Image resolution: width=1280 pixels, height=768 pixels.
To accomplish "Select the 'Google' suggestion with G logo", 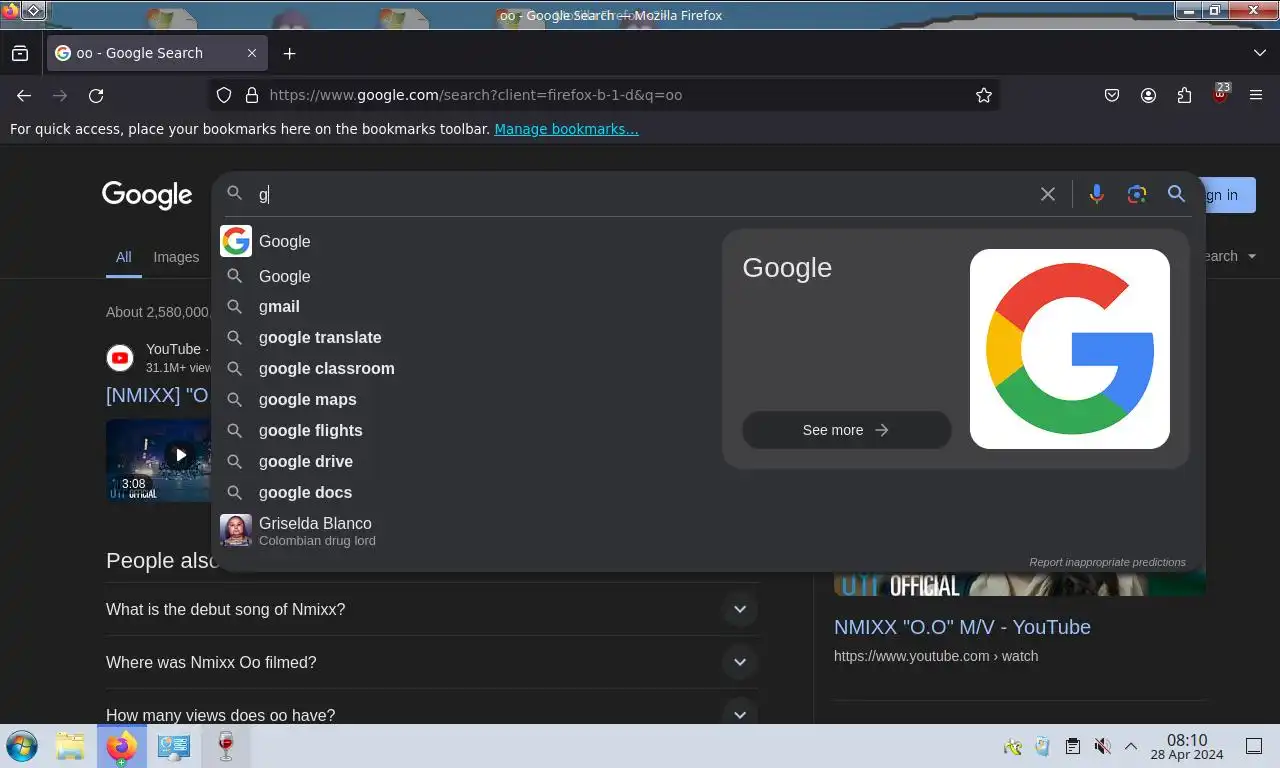I will [x=465, y=241].
